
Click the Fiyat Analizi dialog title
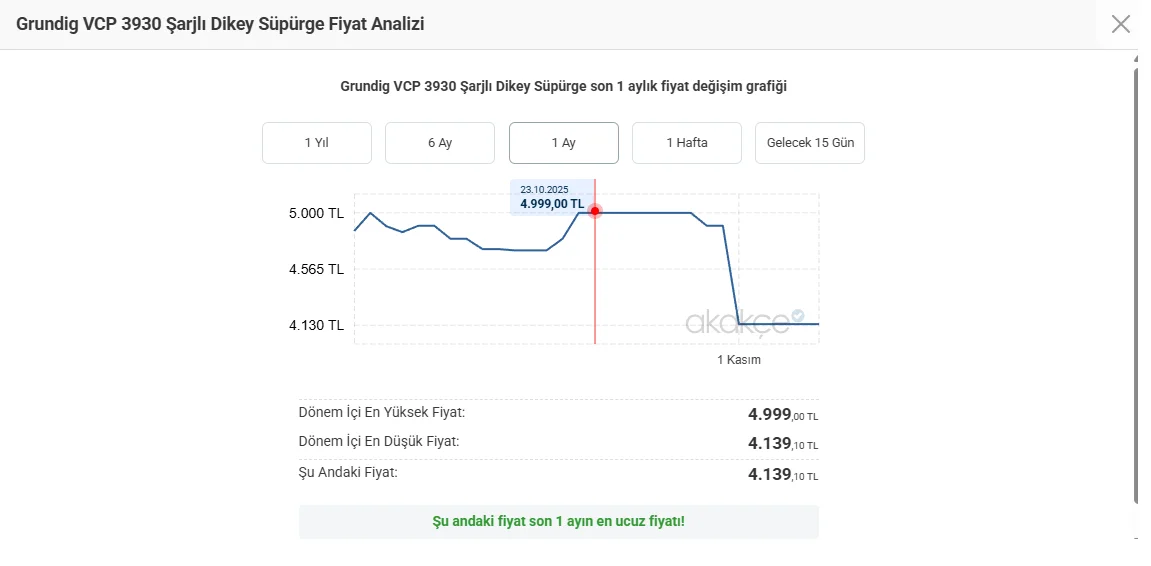click(x=220, y=24)
